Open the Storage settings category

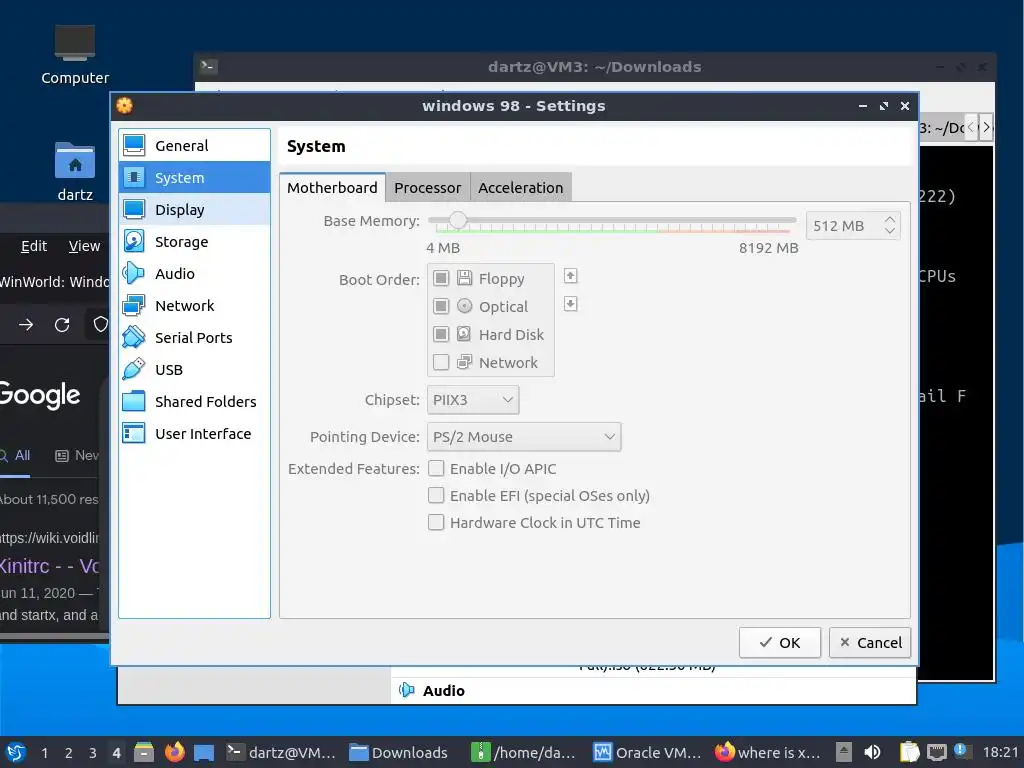[194, 242]
